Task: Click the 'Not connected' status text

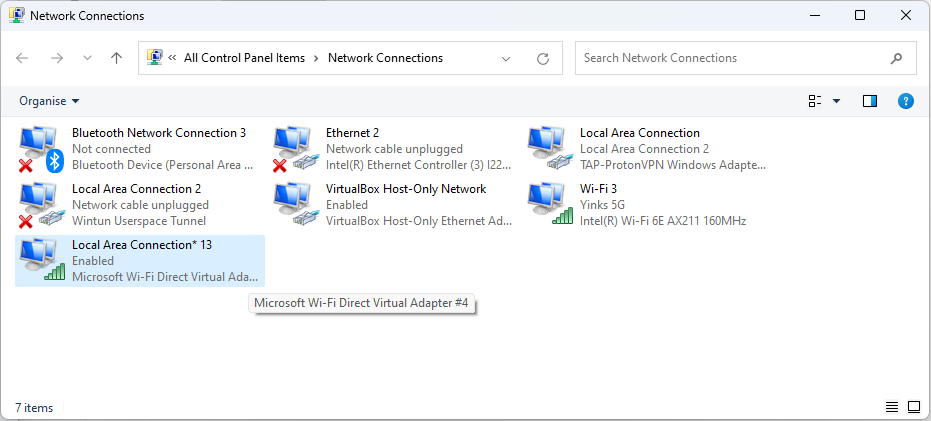Action: pyautogui.click(x=111, y=149)
